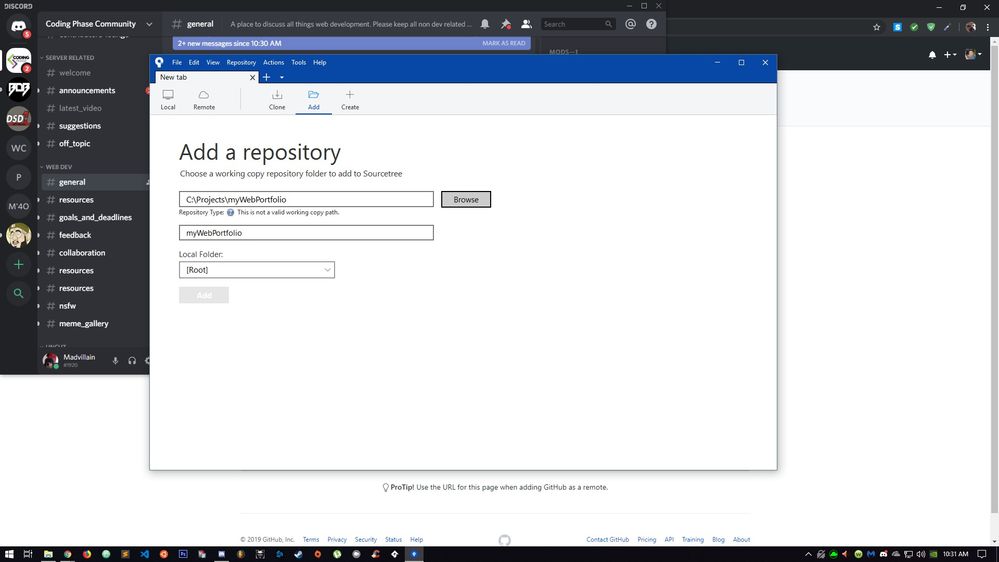This screenshot has height=562, width=999.
Task: Open Windows Start menu
Action: (x=9, y=554)
